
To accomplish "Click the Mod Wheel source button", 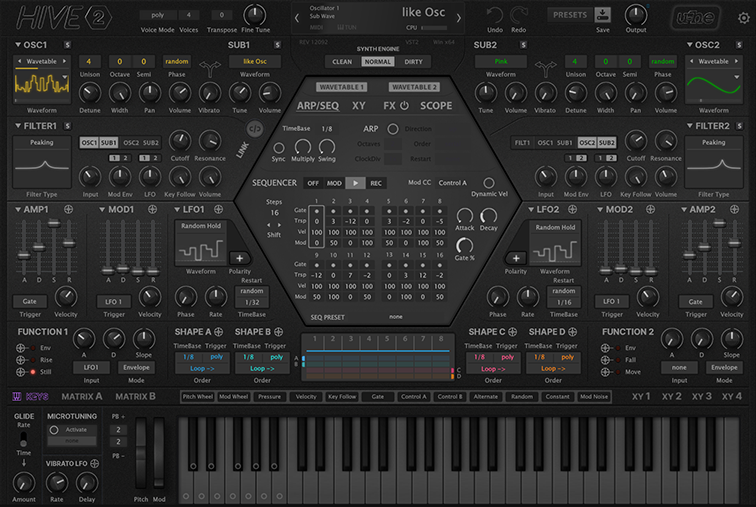I will (x=233, y=397).
